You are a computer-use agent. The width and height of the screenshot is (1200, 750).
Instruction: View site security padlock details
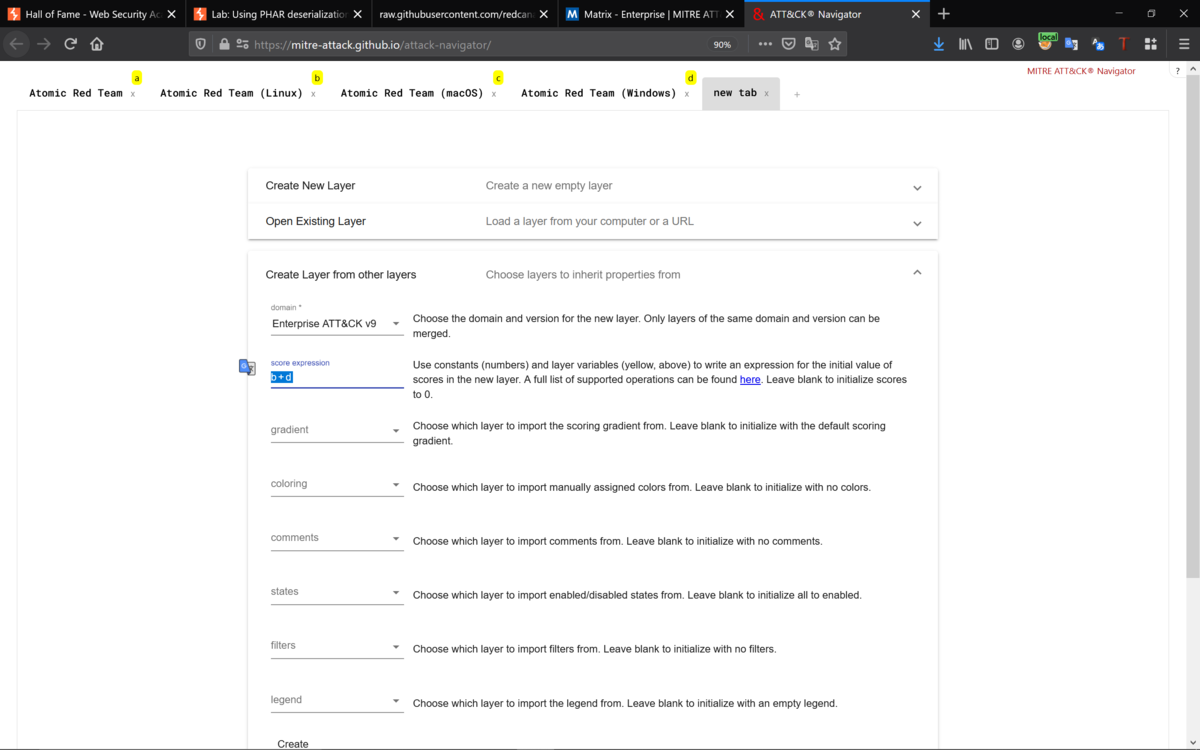[x=224, y=44]
